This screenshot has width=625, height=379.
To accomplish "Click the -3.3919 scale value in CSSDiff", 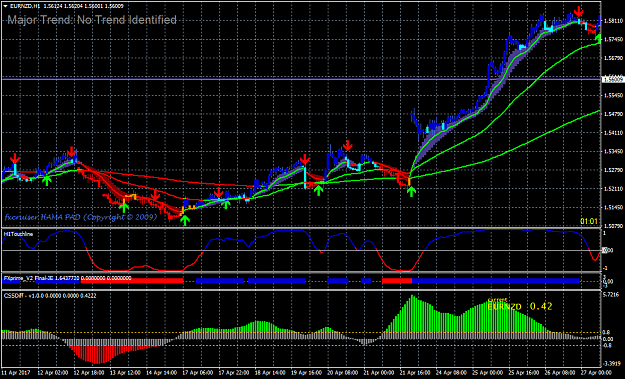I will pyautogui.click(x=613, y=363).
